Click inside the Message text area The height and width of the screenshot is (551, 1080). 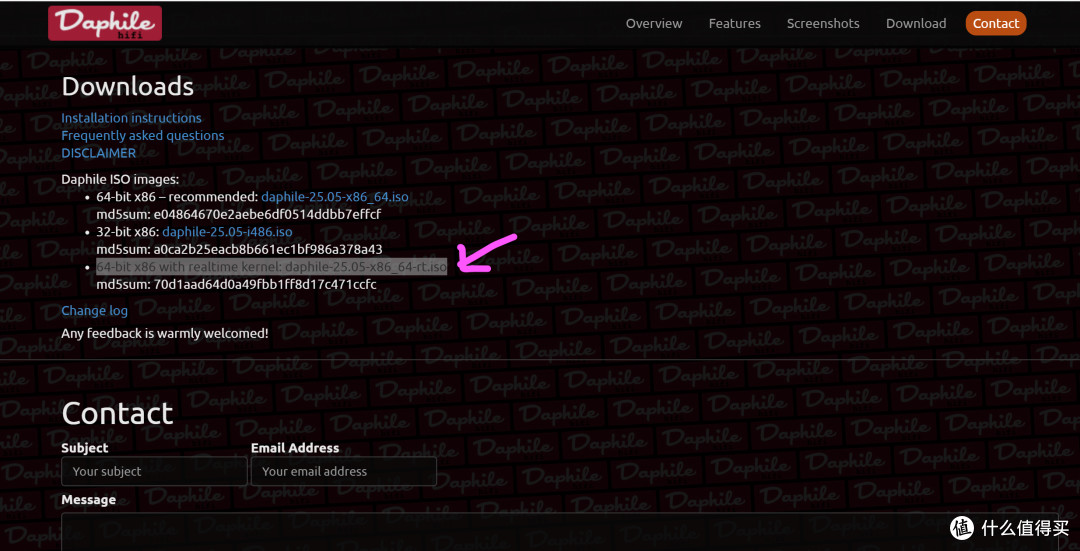click(559, 532)
